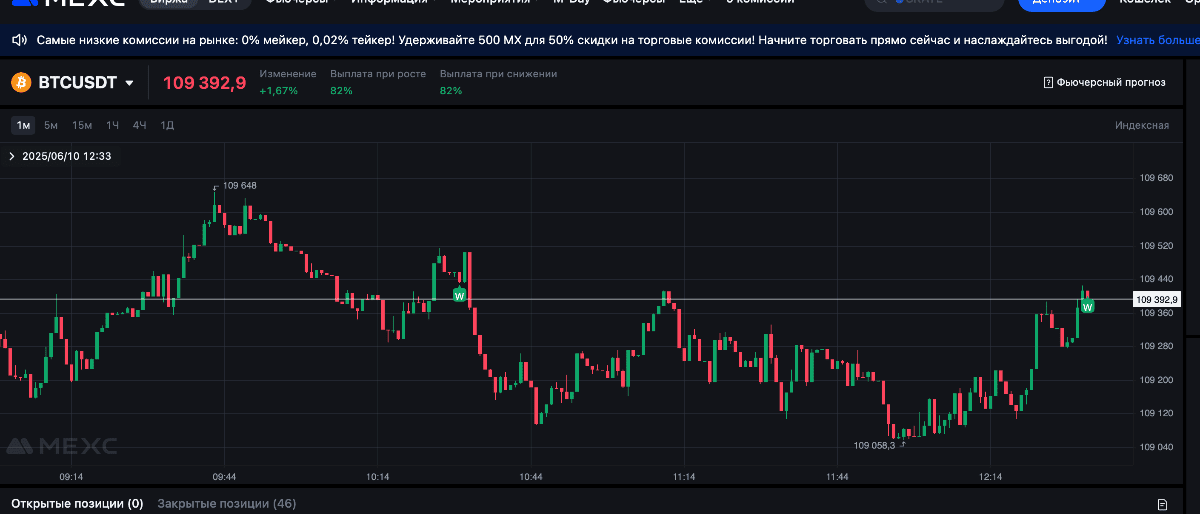This screenshot has height=514, width=1200.
Task: Switch chart to 5м timeframe
Action: click(x=51, y=125)
